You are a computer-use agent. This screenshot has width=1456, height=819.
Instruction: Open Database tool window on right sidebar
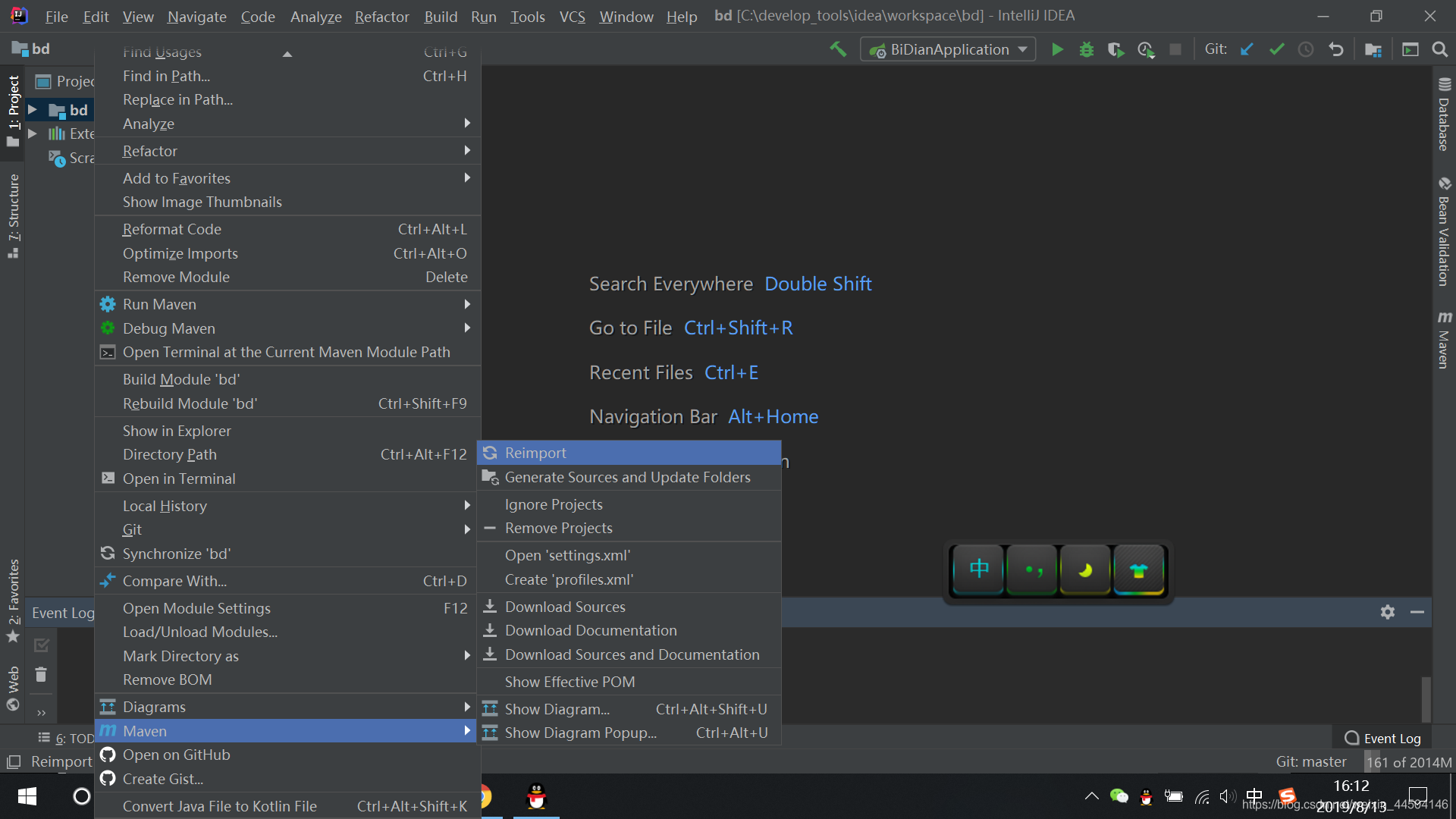tap(1444, 114)
